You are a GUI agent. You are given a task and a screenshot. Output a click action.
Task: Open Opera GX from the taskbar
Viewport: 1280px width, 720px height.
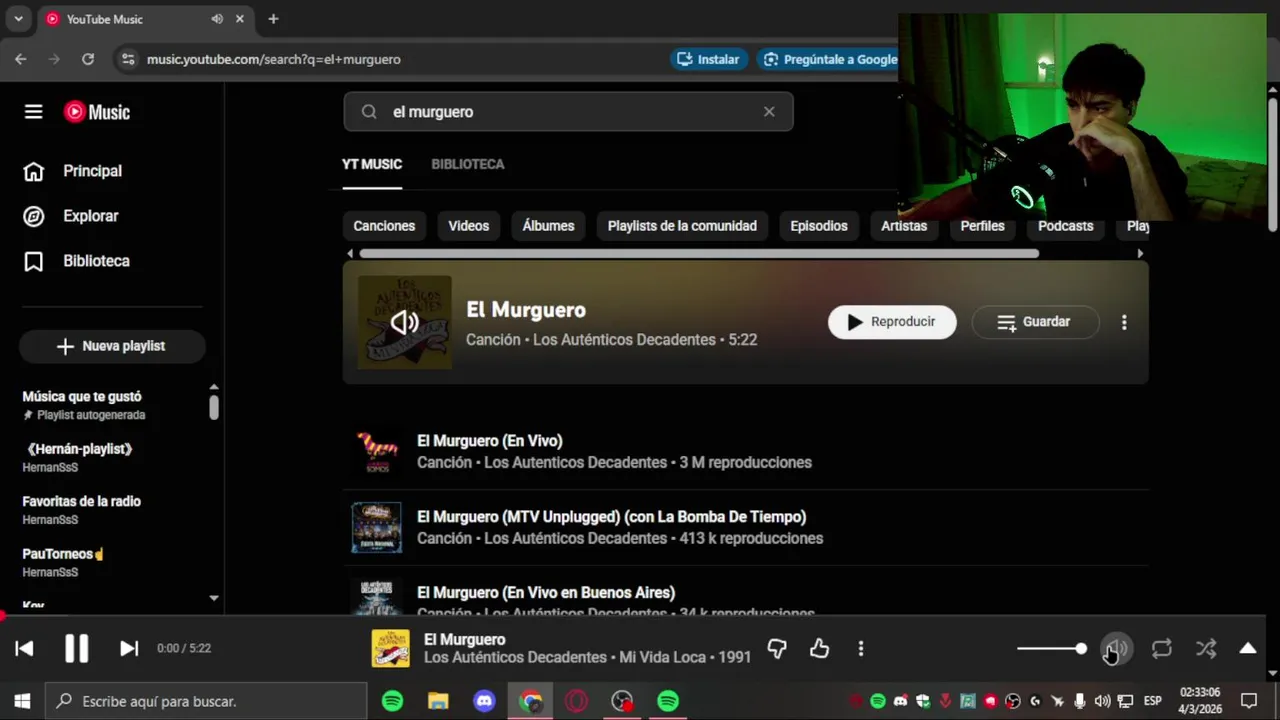(x=576, y=701)
